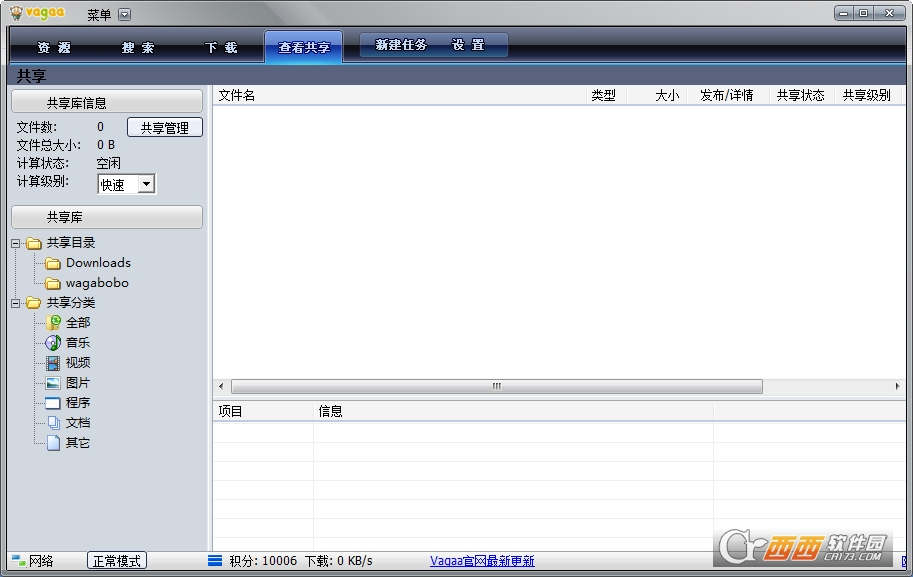
Task: Click the 网络 network status icon
Action: pos(19,561)
